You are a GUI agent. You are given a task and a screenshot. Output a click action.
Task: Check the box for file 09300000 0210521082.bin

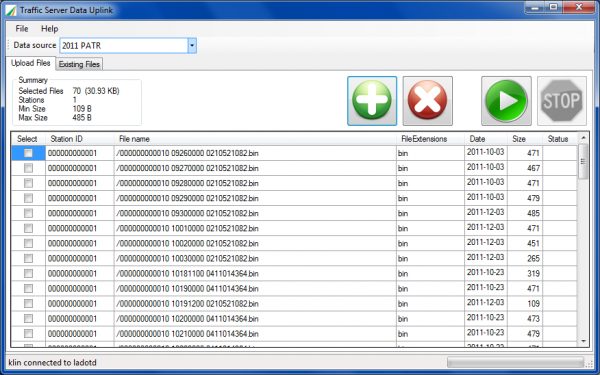click(x=28, y=213)
